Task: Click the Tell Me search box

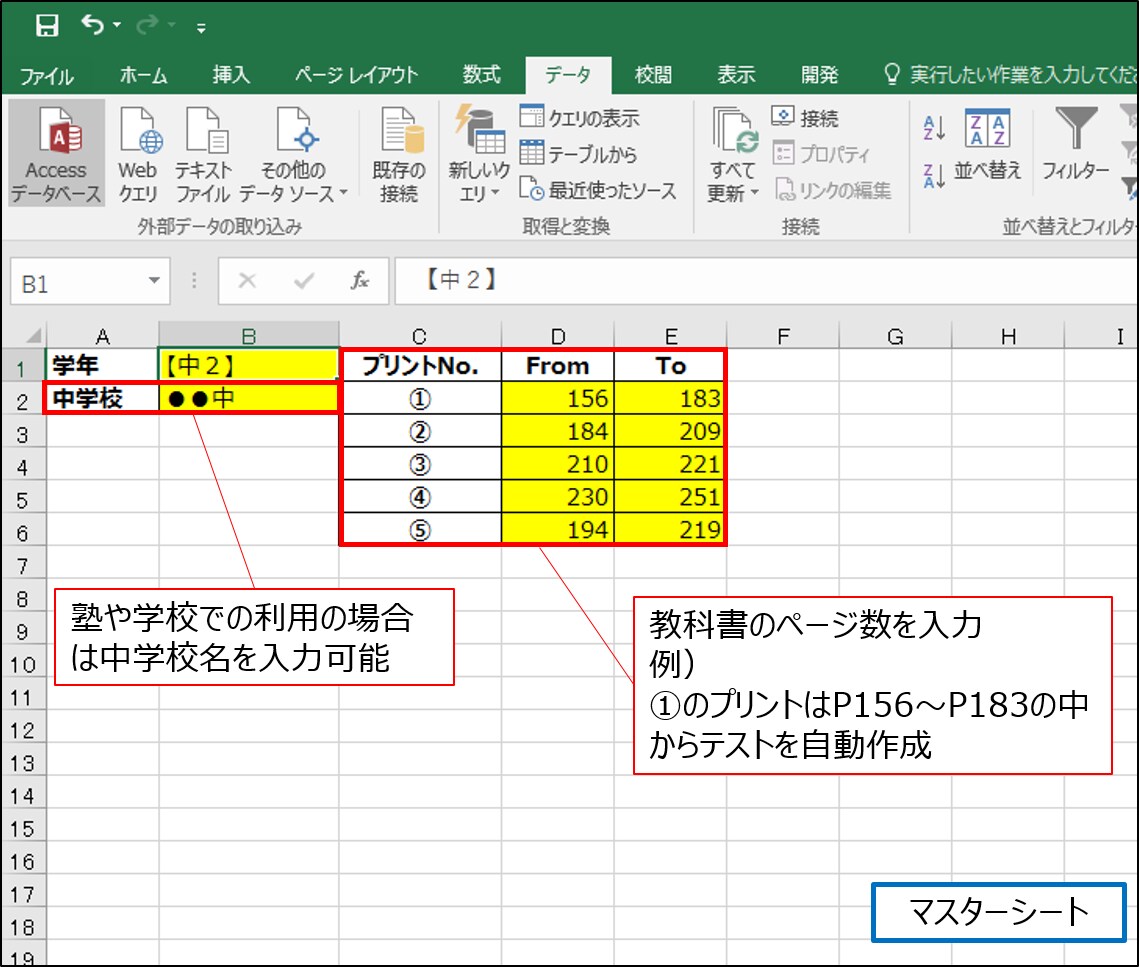Action: click(x=1010, y=75)
